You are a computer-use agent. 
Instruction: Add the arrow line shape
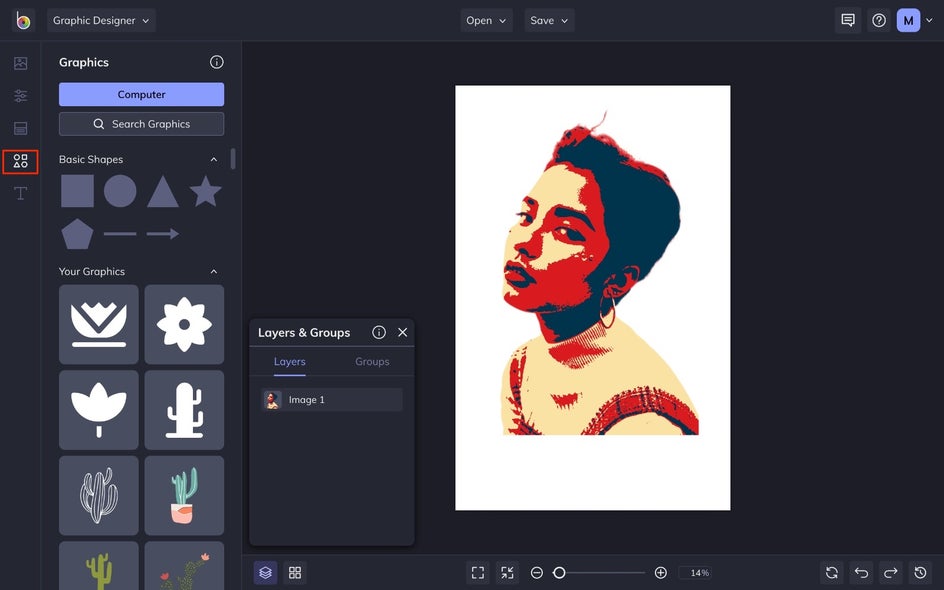click(x=163, y=234)
